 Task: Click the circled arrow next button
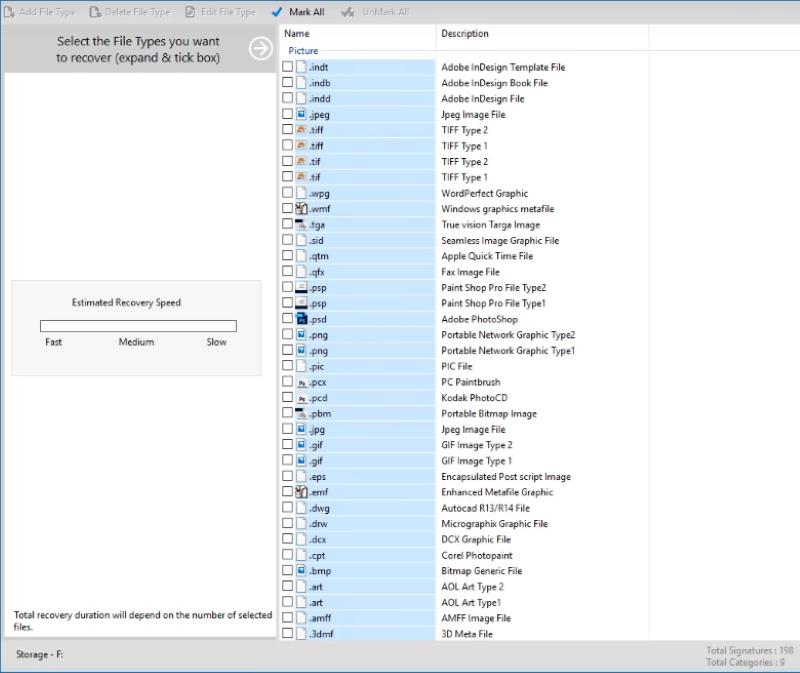tap(261, 48)
